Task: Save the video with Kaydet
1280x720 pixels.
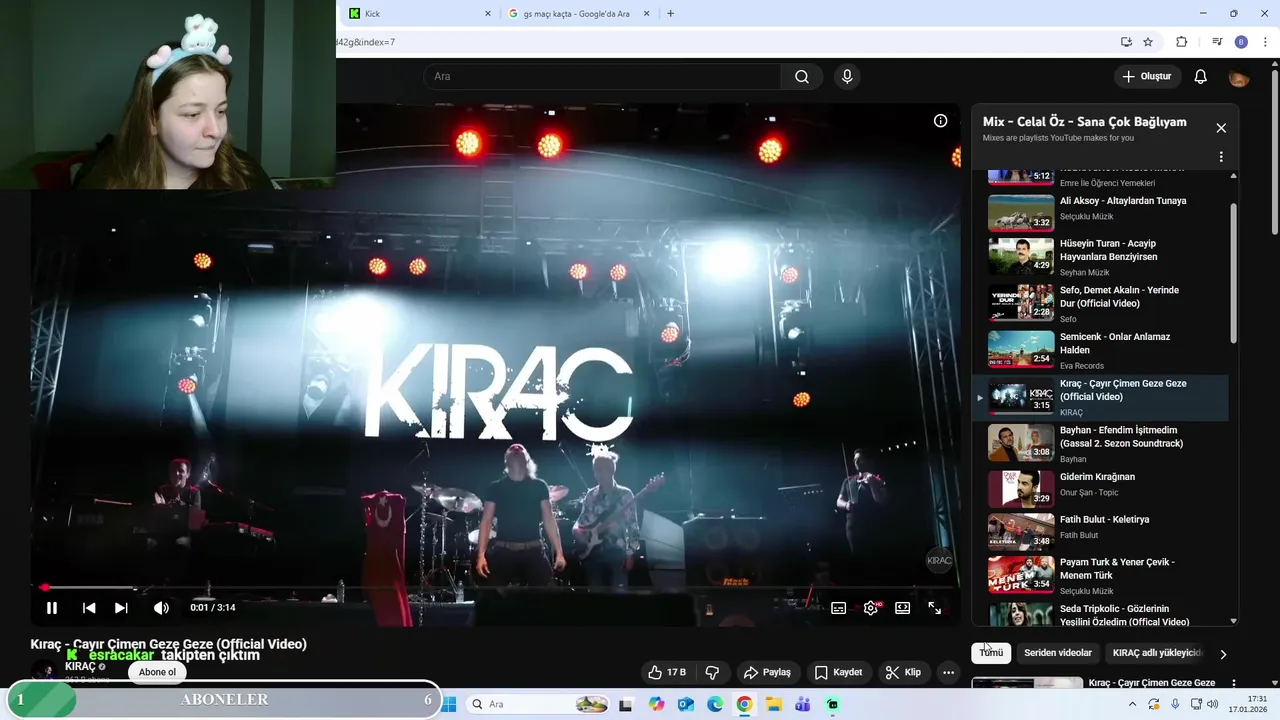Action: pyautogui.click(x=838, y=672)
